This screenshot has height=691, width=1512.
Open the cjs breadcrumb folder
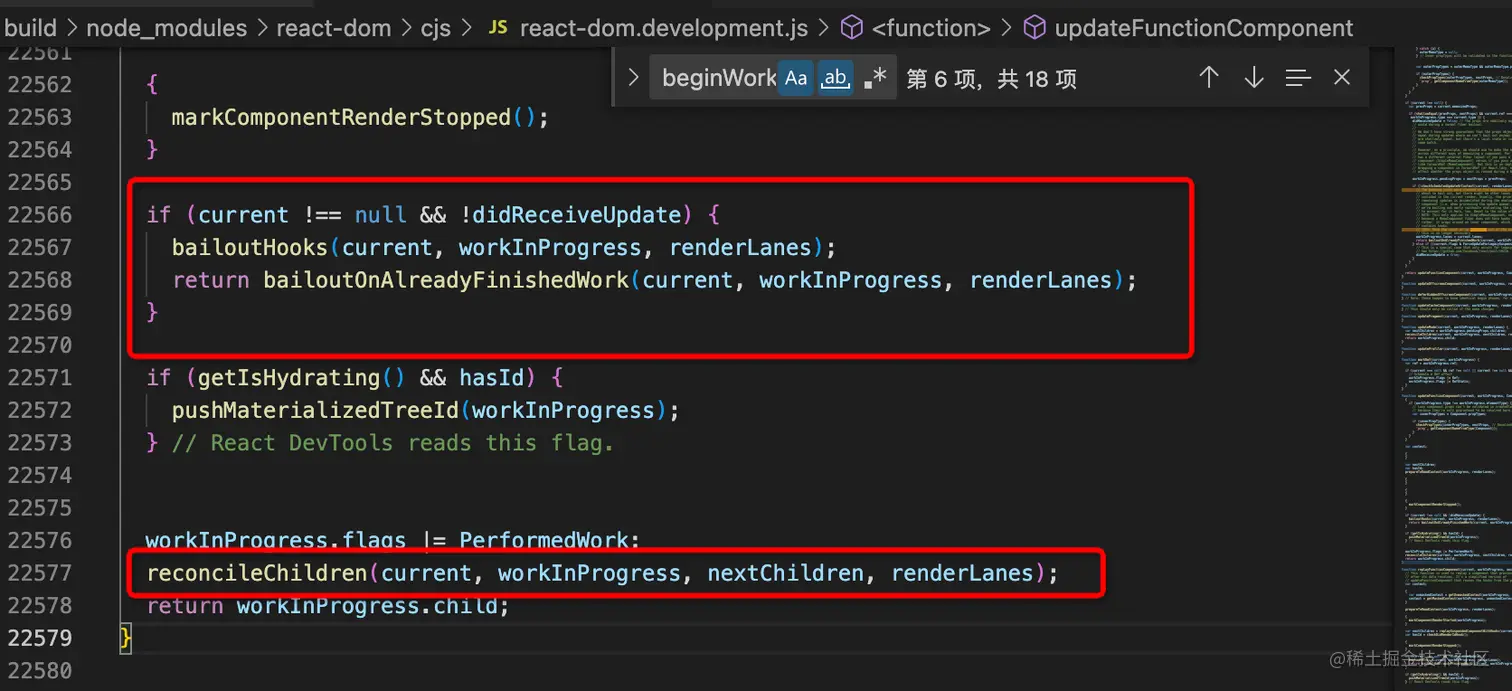[x=435, y=28]
